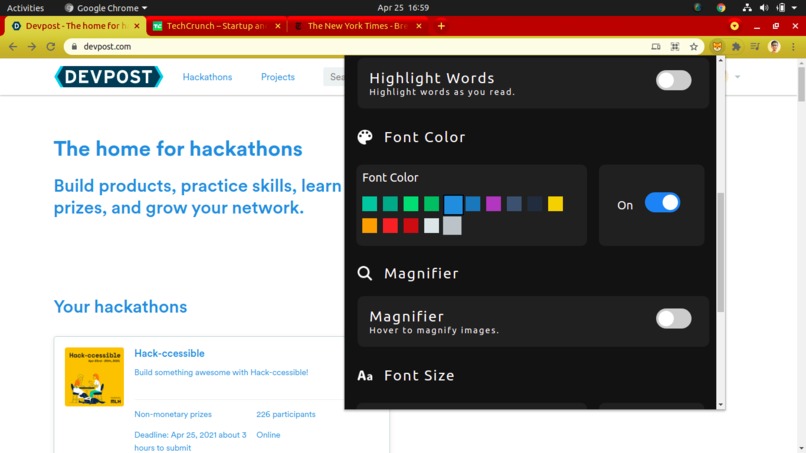Pick the leftmost teal font color swatch

pyautogui.click(x=370, y=204)
